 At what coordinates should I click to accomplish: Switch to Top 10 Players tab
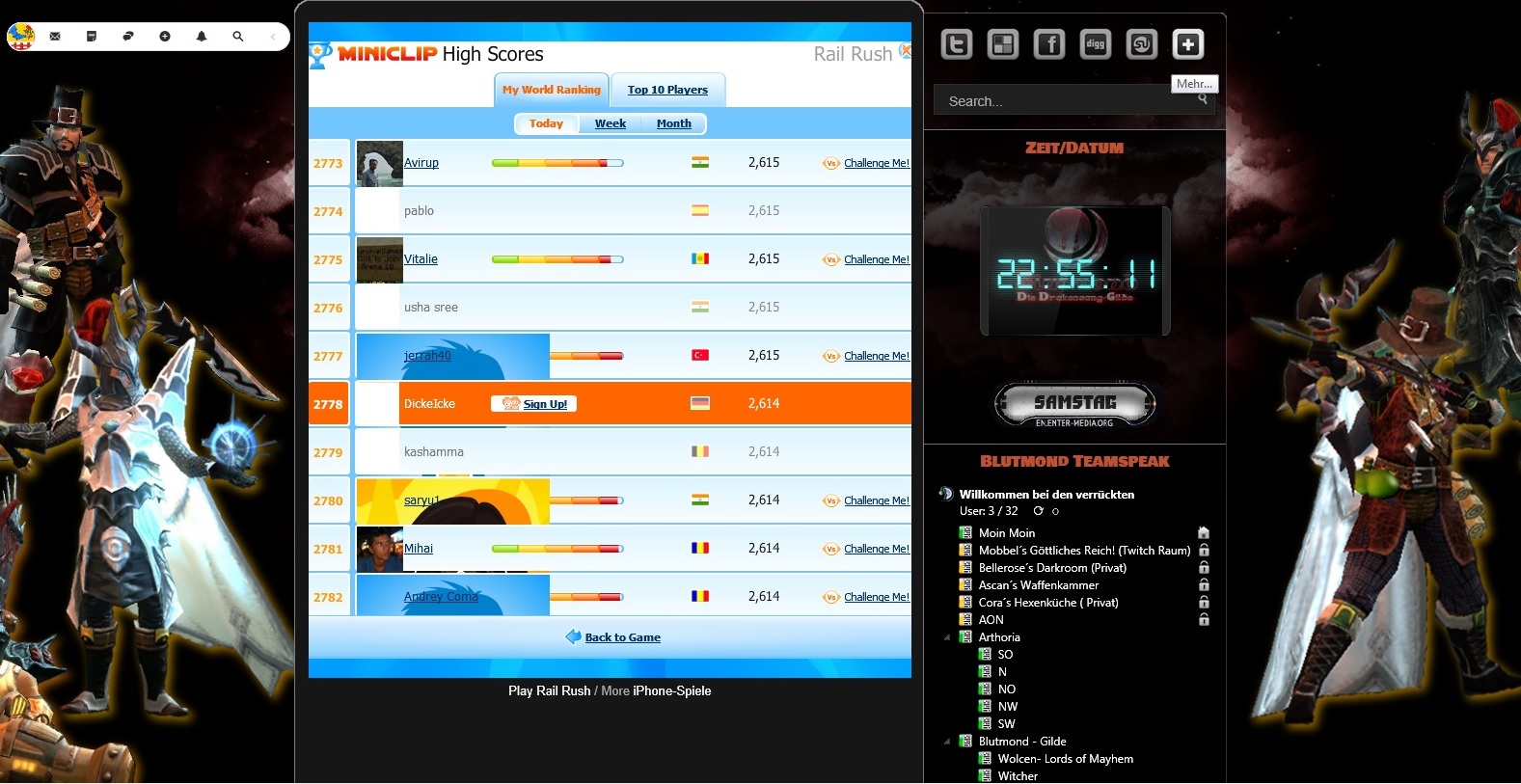pos(667,90)
